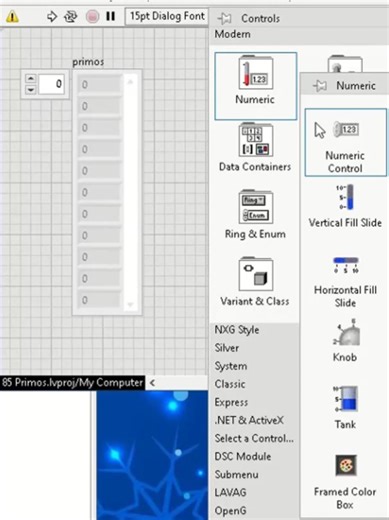Click the Run arrow button
This screenshot has height=520, width=389.
pos(51,16)
